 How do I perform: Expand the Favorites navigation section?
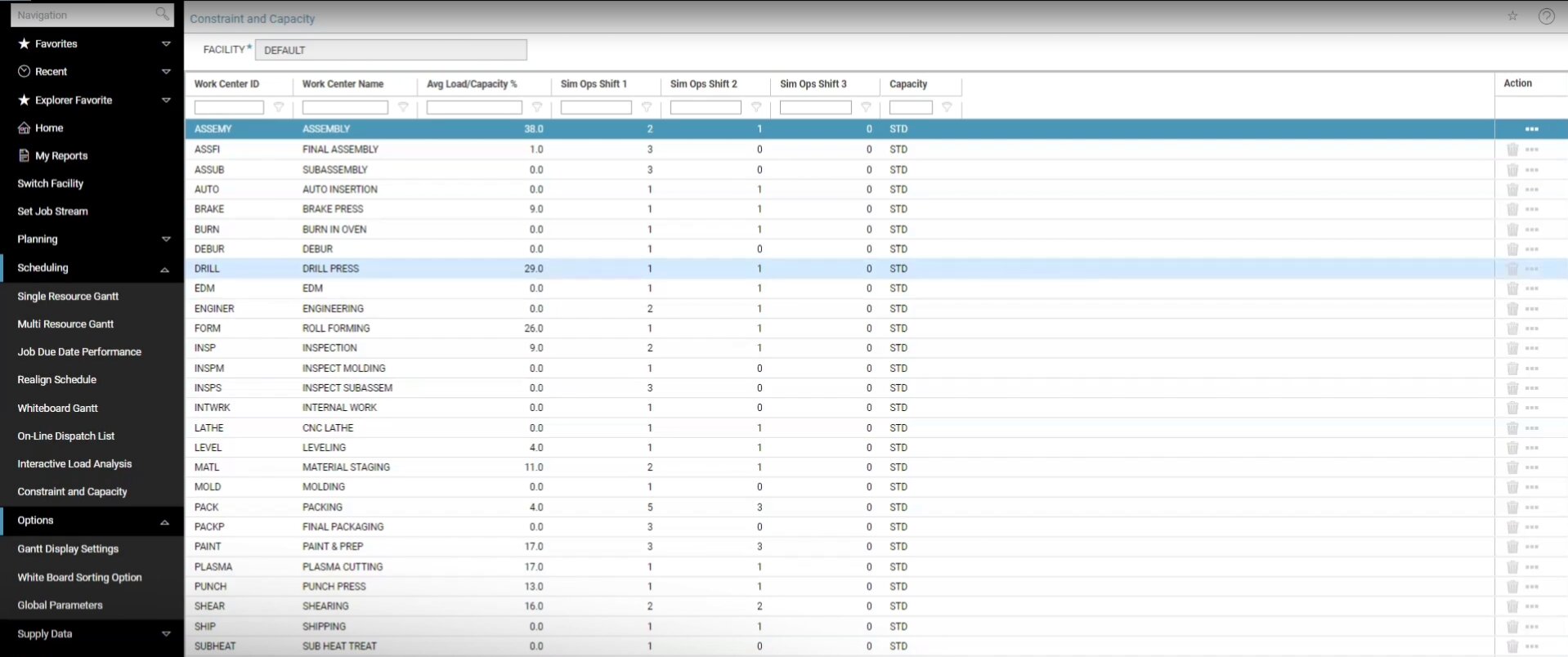point(166,44)
